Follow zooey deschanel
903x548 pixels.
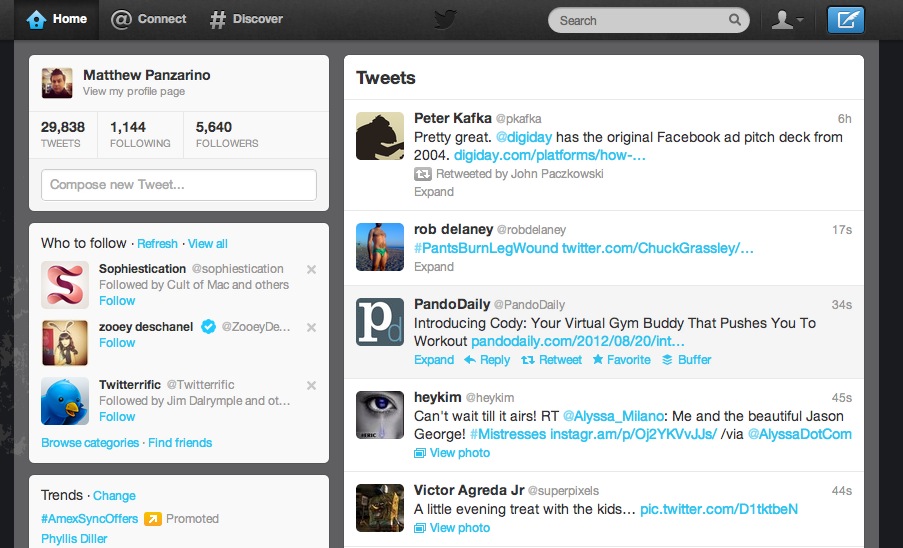pyautogui.click(x=117, y=343)
